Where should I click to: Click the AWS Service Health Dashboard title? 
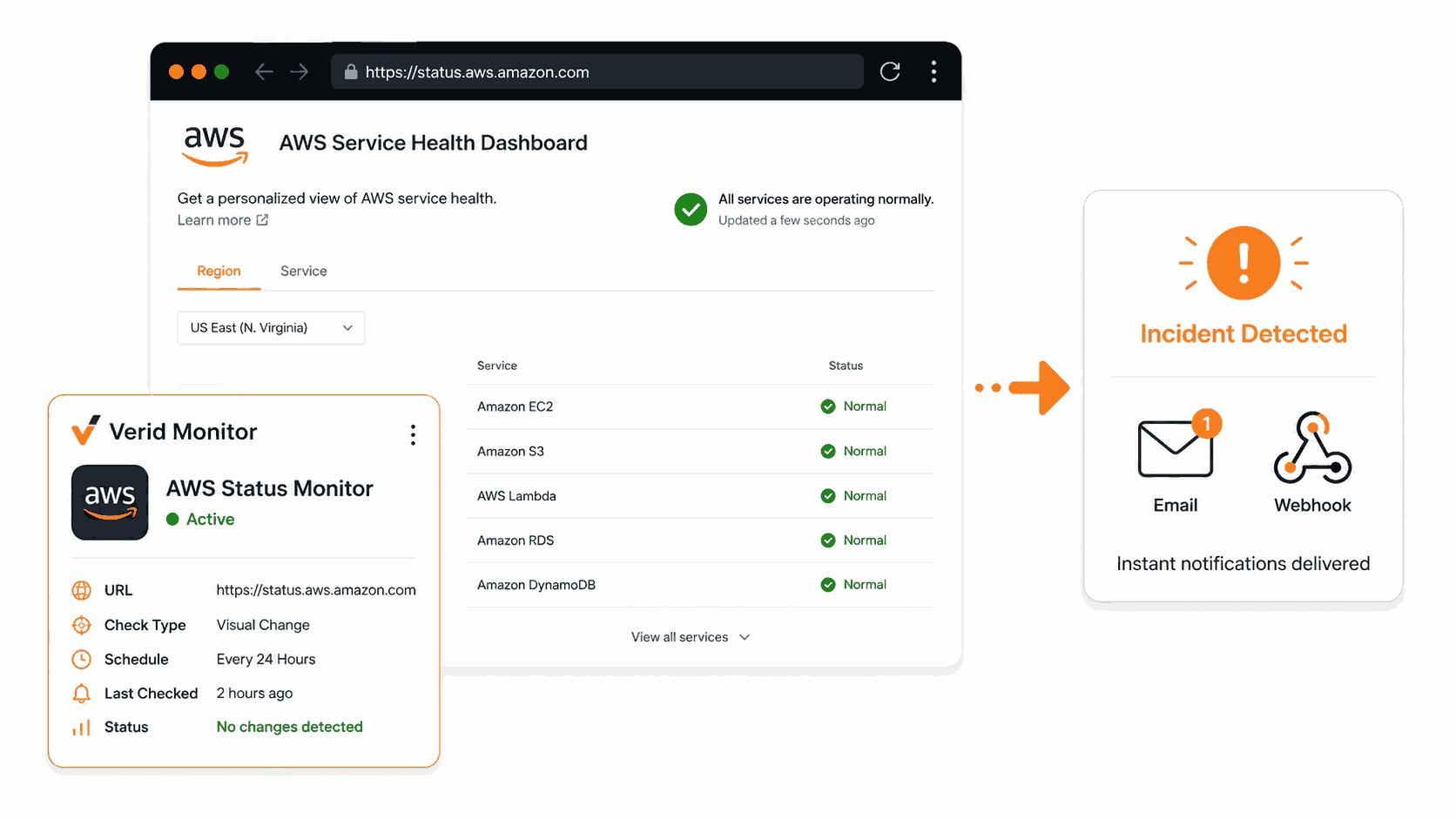point(433,143)
